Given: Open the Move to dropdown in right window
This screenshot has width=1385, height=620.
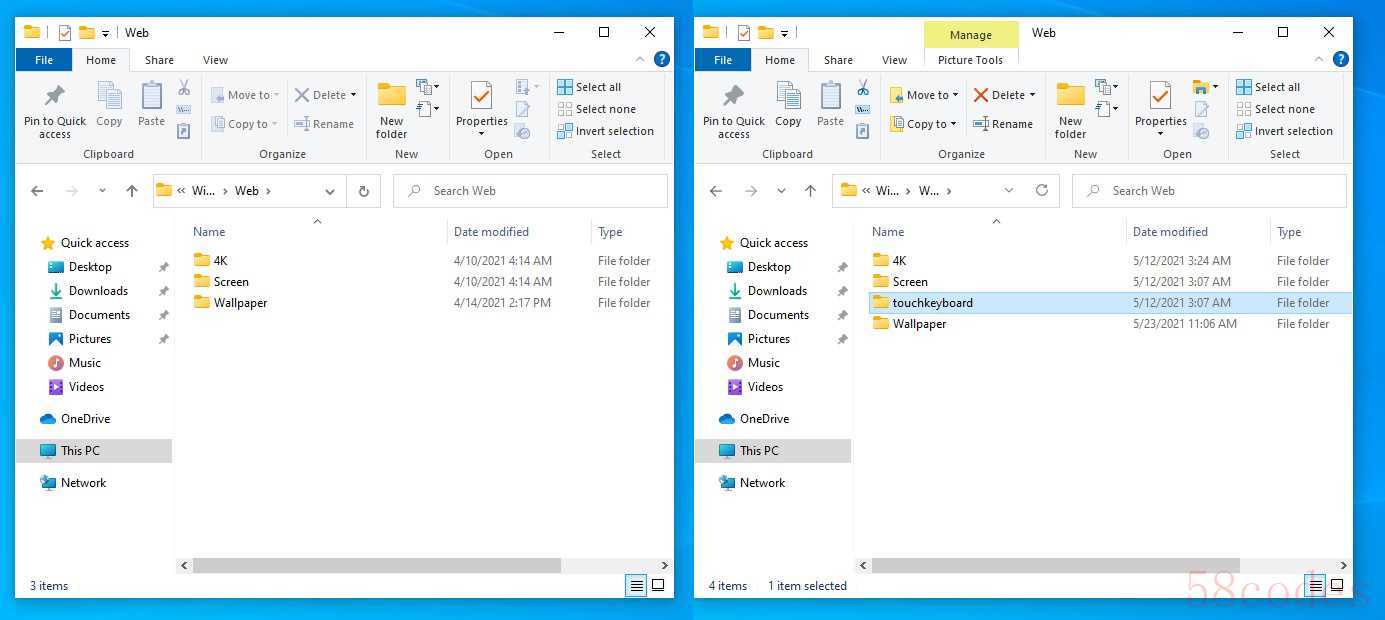Looking at the screenshot, I should [x=925, y=95].
